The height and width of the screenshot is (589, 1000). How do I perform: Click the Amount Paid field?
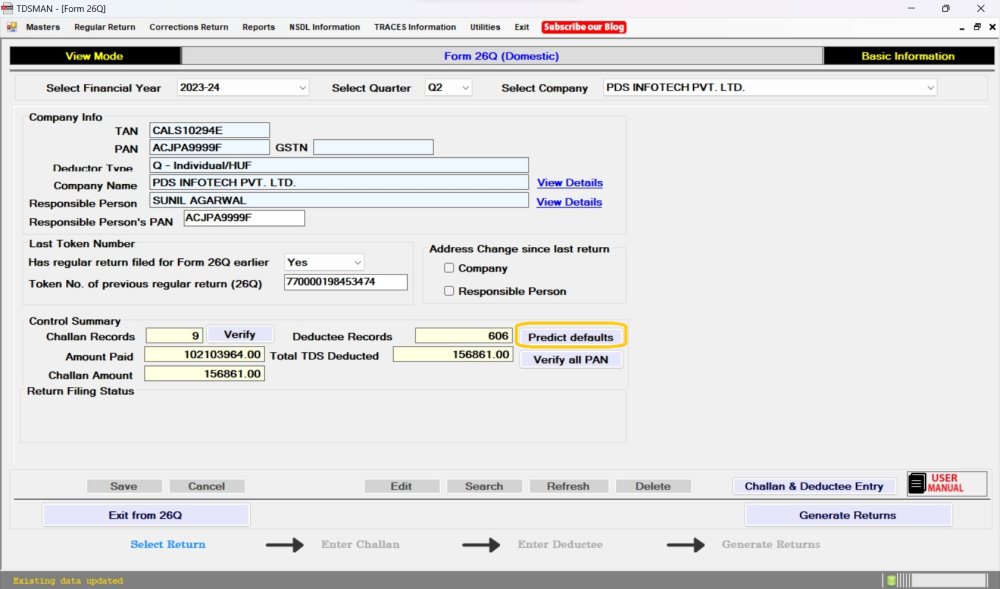[x=204, y=354]
